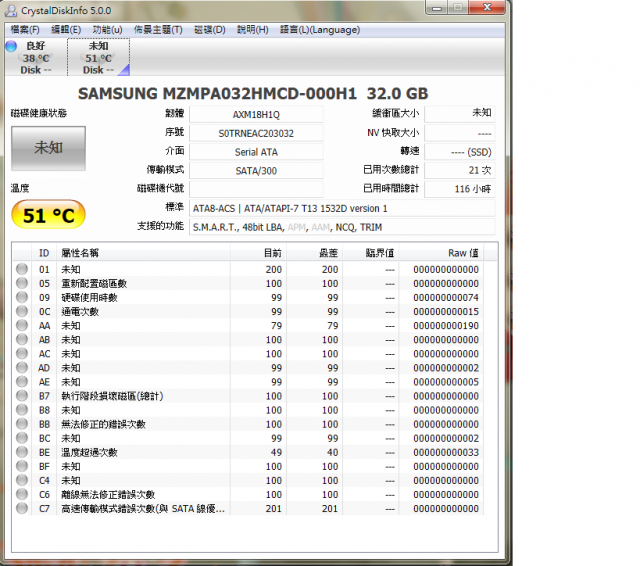
Task: Select the 執行階段損壞磁區(總計) row
Action: [x=248, y=396]
